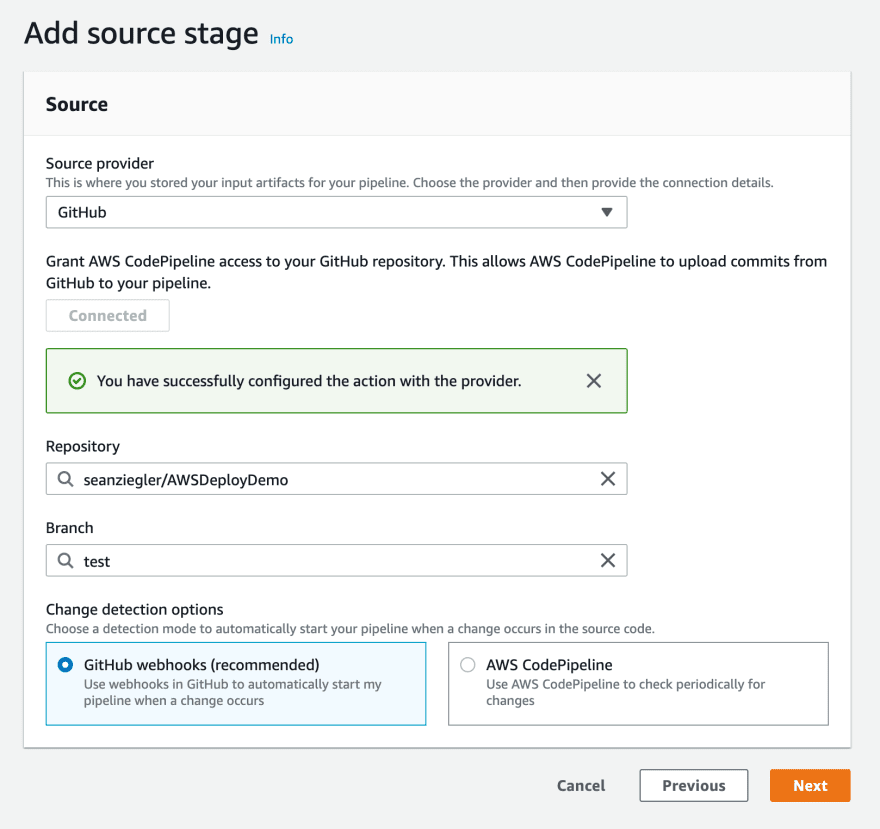
Task: Click the Branch field label
Action: pos(70,528)
